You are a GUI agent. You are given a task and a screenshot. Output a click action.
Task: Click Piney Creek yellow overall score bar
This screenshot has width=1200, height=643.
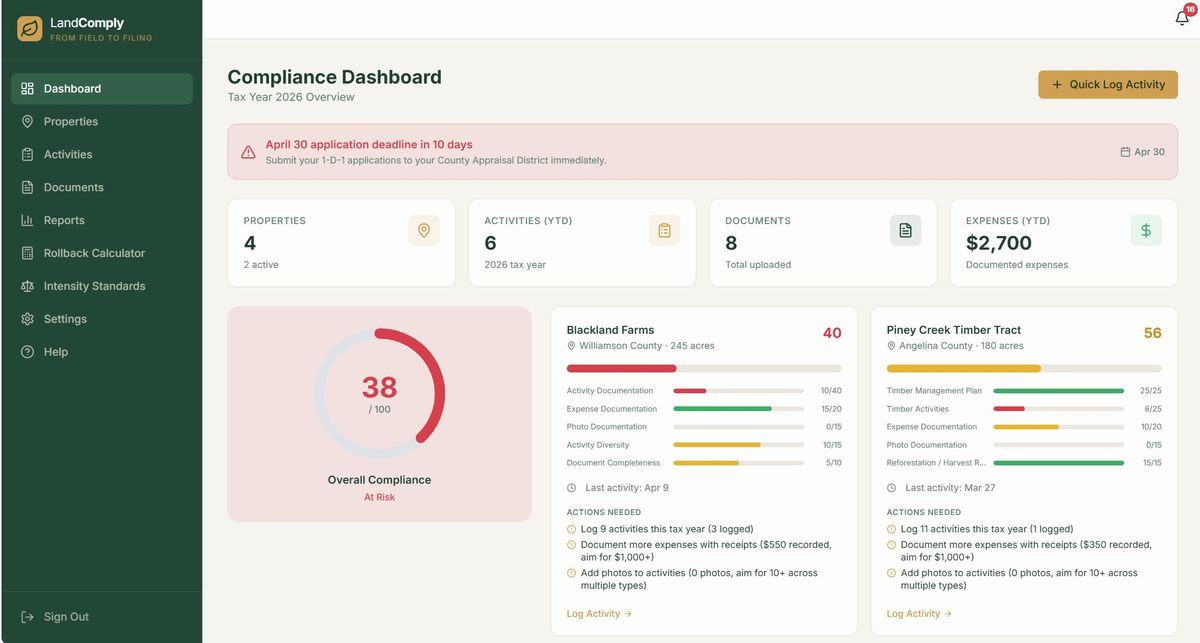click(x=1024, y=368)
